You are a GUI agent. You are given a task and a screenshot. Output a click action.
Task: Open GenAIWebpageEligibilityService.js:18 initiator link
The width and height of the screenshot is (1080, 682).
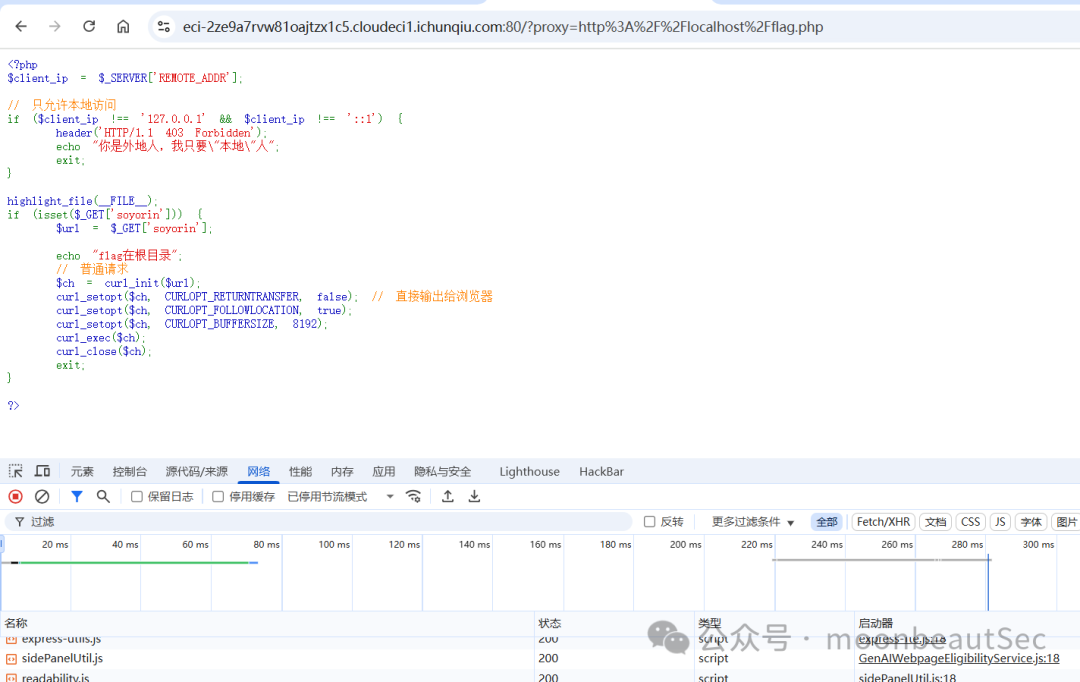click(x=959, y=658)
